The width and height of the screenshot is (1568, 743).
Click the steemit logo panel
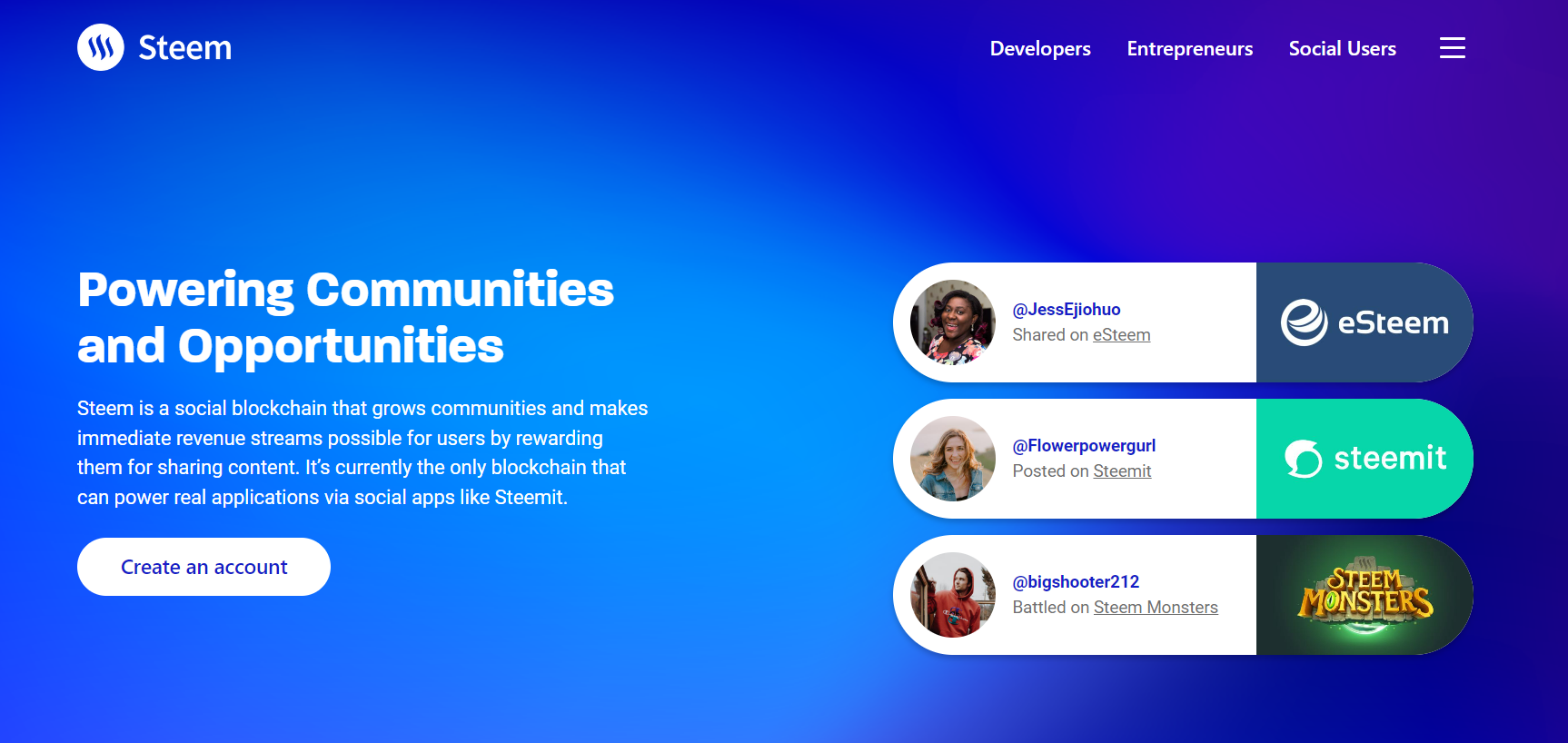tap(1365, 459)
